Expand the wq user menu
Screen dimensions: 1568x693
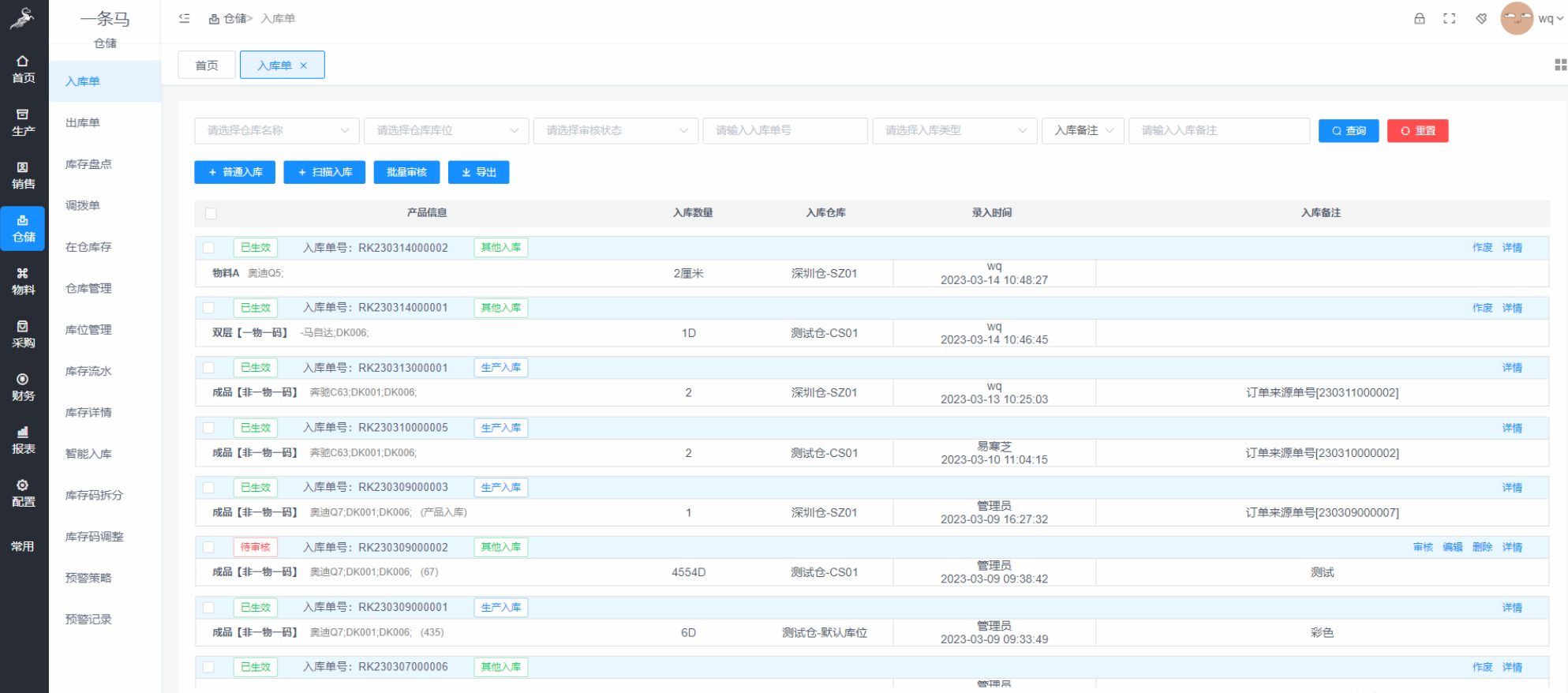(x=1551, y=18)
